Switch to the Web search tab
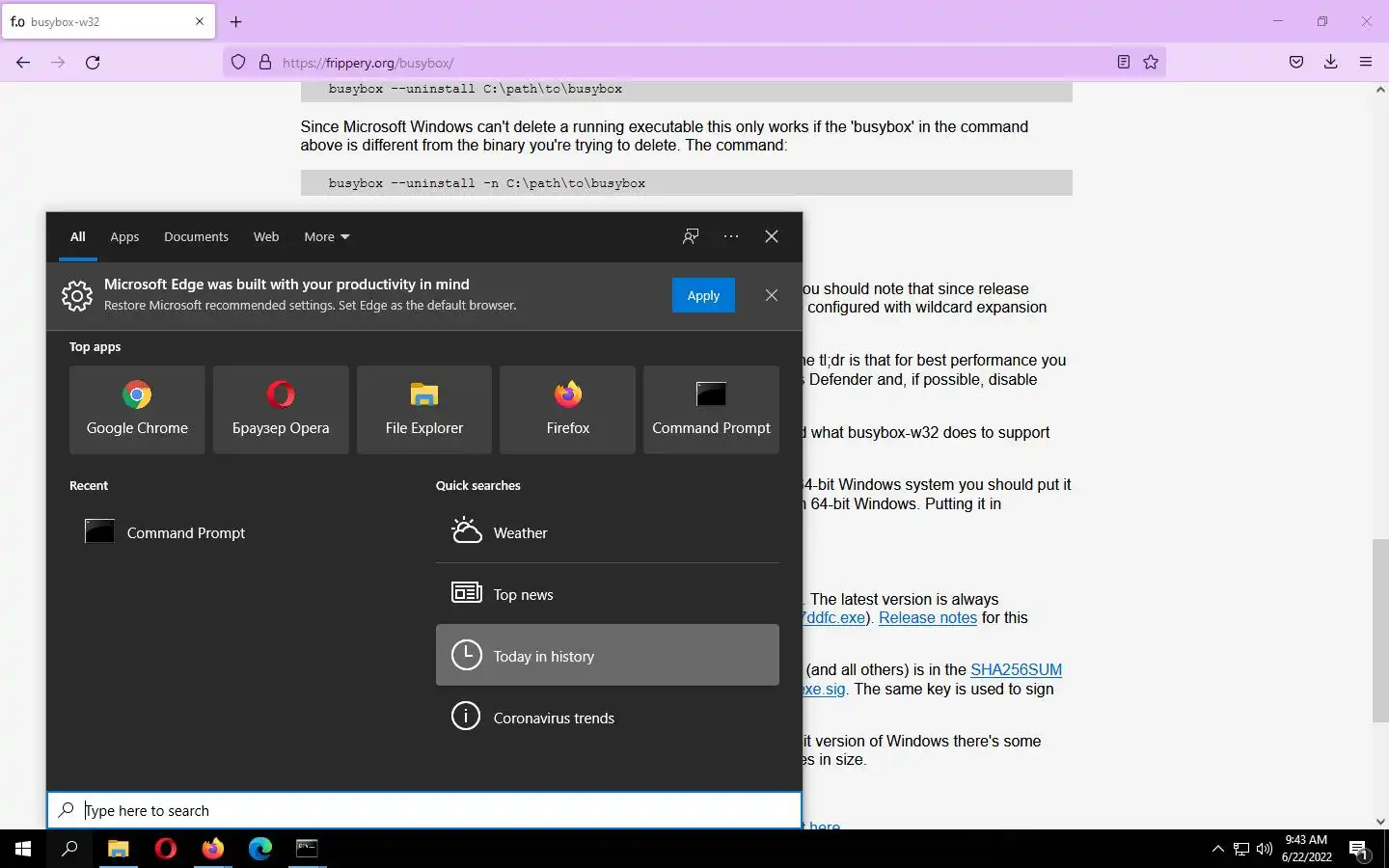 click(266, 236)
